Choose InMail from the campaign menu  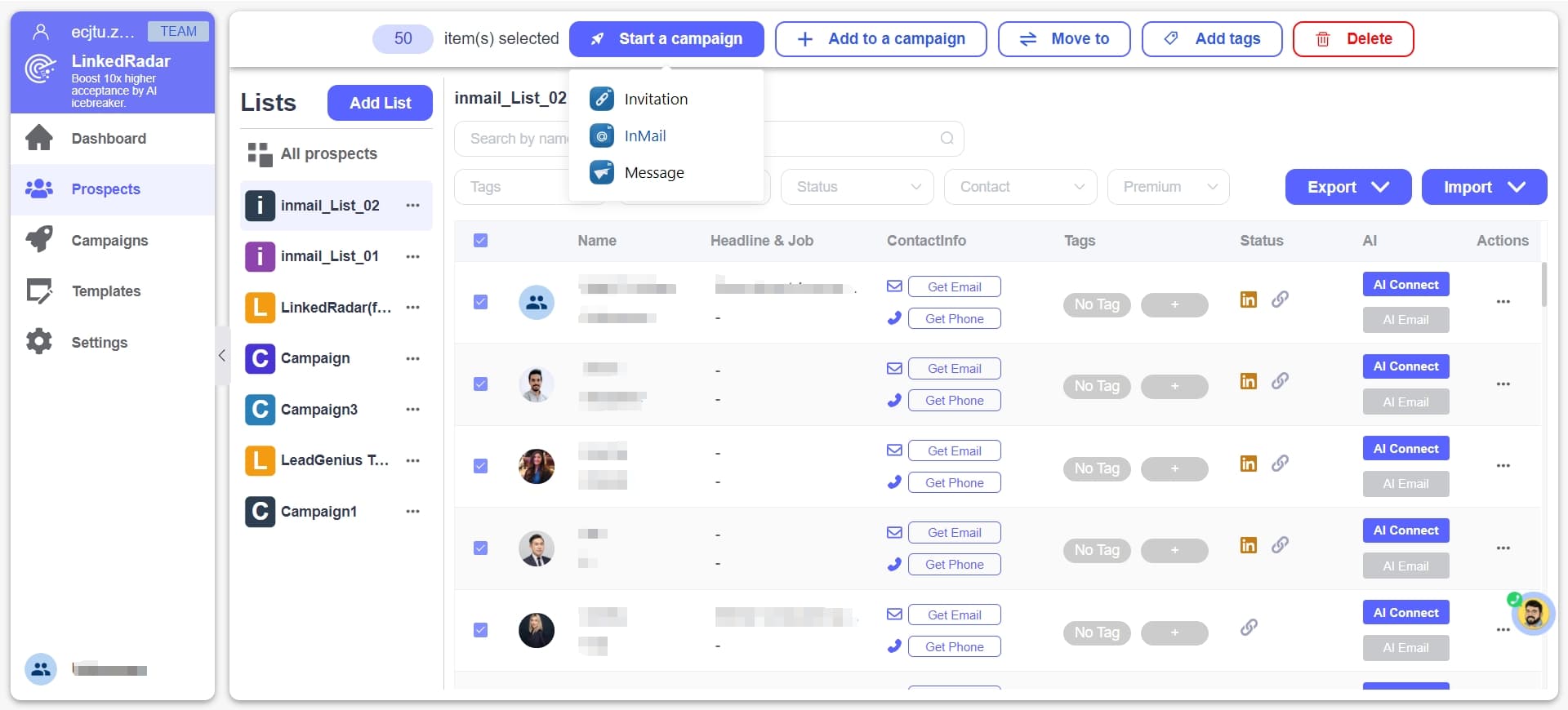coord(666,135)
